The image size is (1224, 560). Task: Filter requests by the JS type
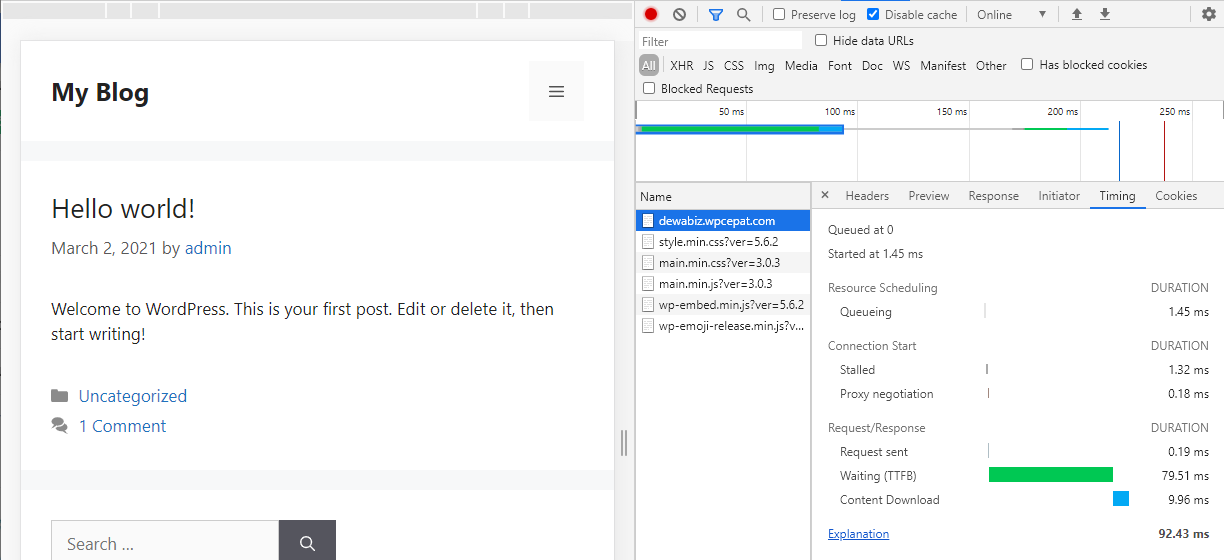[708, 66]
